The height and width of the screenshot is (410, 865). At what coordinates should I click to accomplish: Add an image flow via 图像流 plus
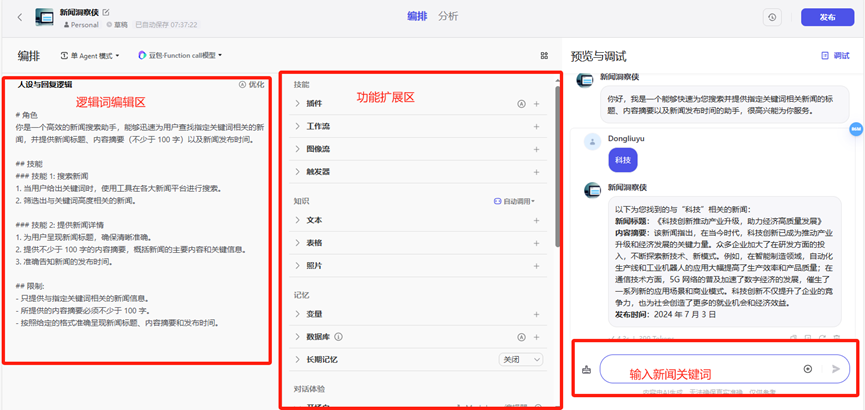coord(536,149)
